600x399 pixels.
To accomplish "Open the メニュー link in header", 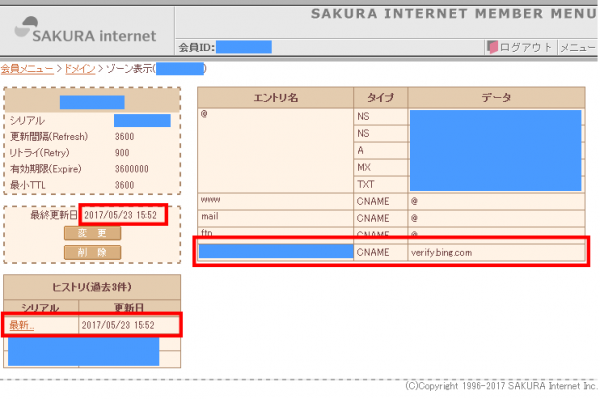I will (577, 47).
